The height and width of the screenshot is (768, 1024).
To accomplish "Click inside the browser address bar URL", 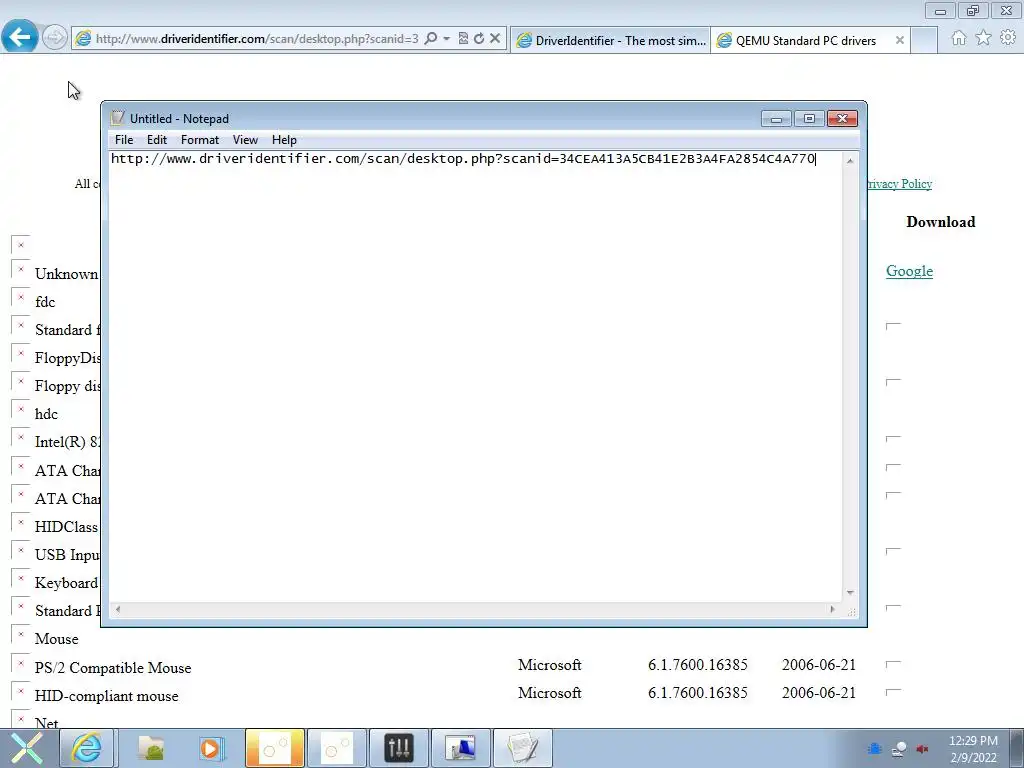I will click(x=257, y=39).
